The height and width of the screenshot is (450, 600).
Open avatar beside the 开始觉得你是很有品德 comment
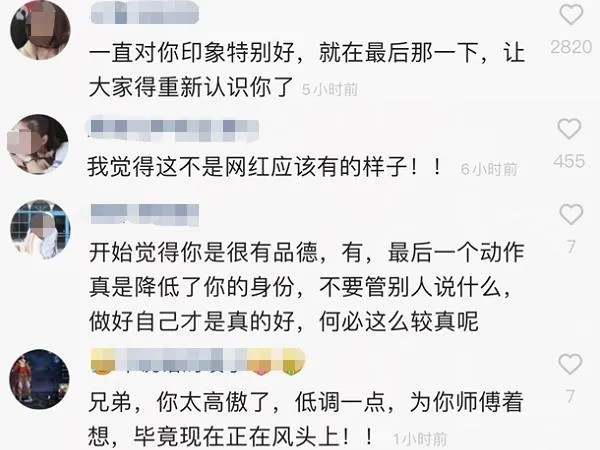click(x=40, y=230)
